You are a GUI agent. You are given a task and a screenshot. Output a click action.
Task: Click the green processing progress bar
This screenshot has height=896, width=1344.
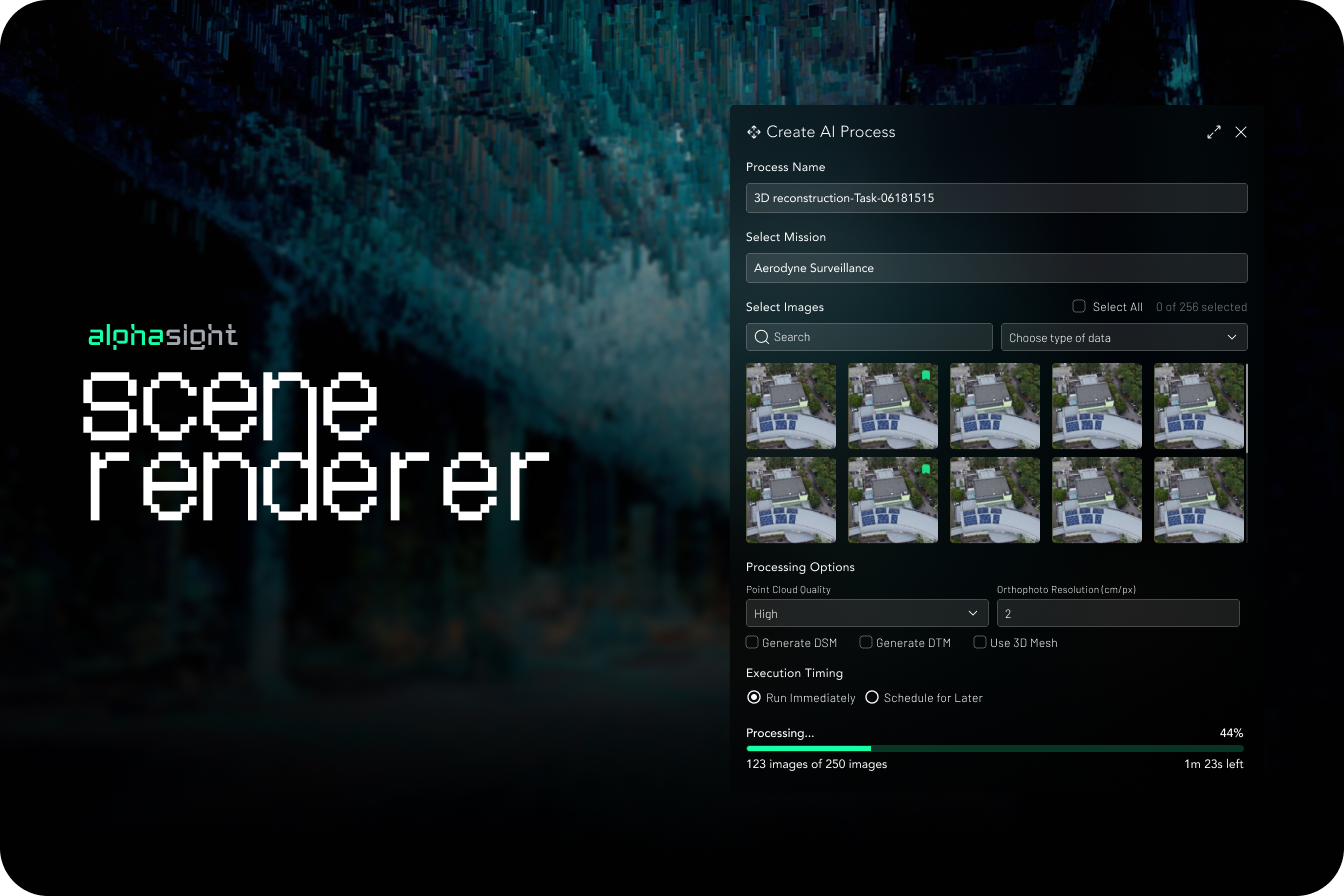tap(808, 748)
